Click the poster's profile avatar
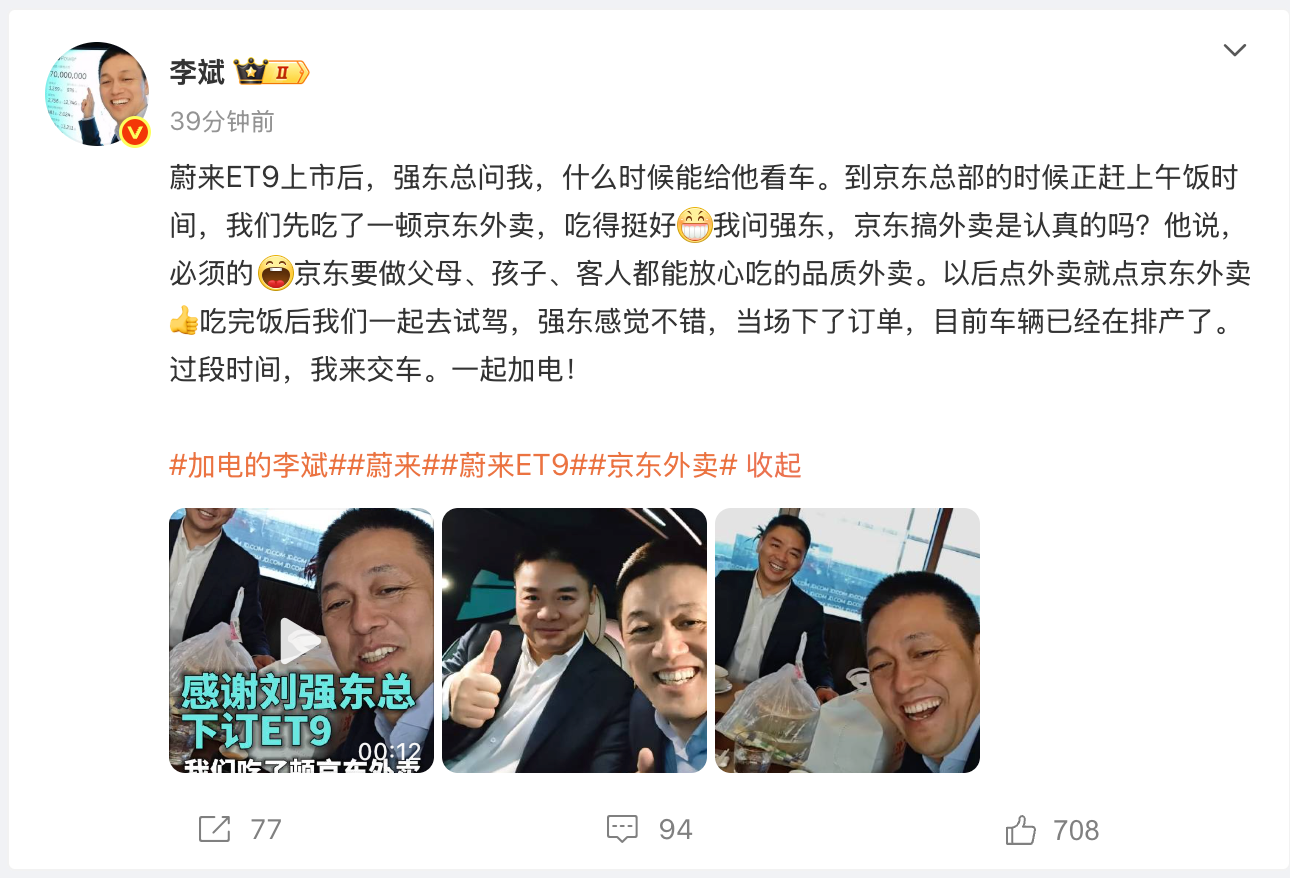Image resolution: width=1290 pixels, height=878 pixels. coord(96,94)
